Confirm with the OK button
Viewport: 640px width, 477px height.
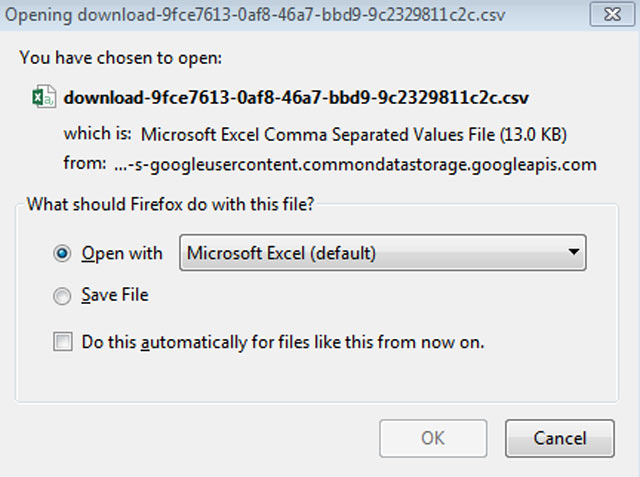coord(433,438)
